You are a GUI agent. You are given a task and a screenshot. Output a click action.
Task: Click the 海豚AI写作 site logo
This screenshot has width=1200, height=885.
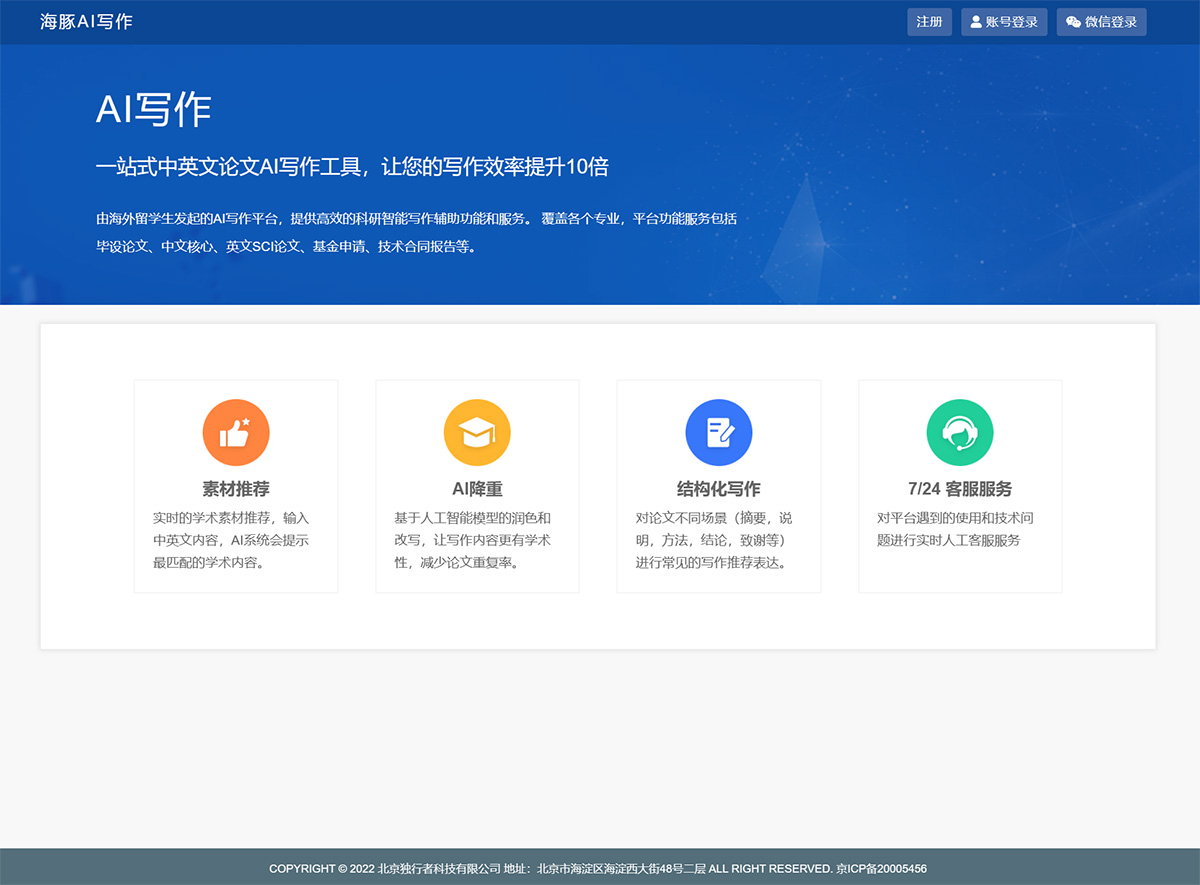tap(86, 22)
